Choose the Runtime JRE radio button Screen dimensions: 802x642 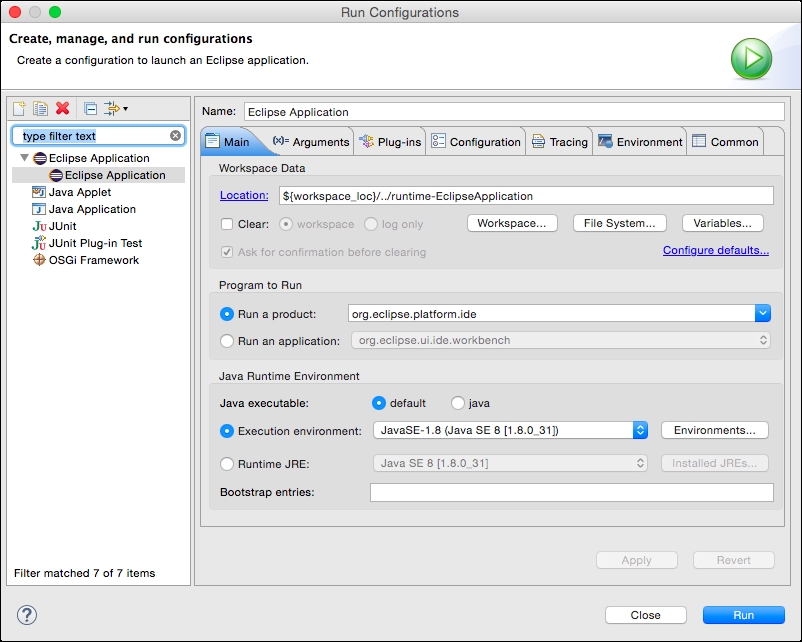coord(227,463)
